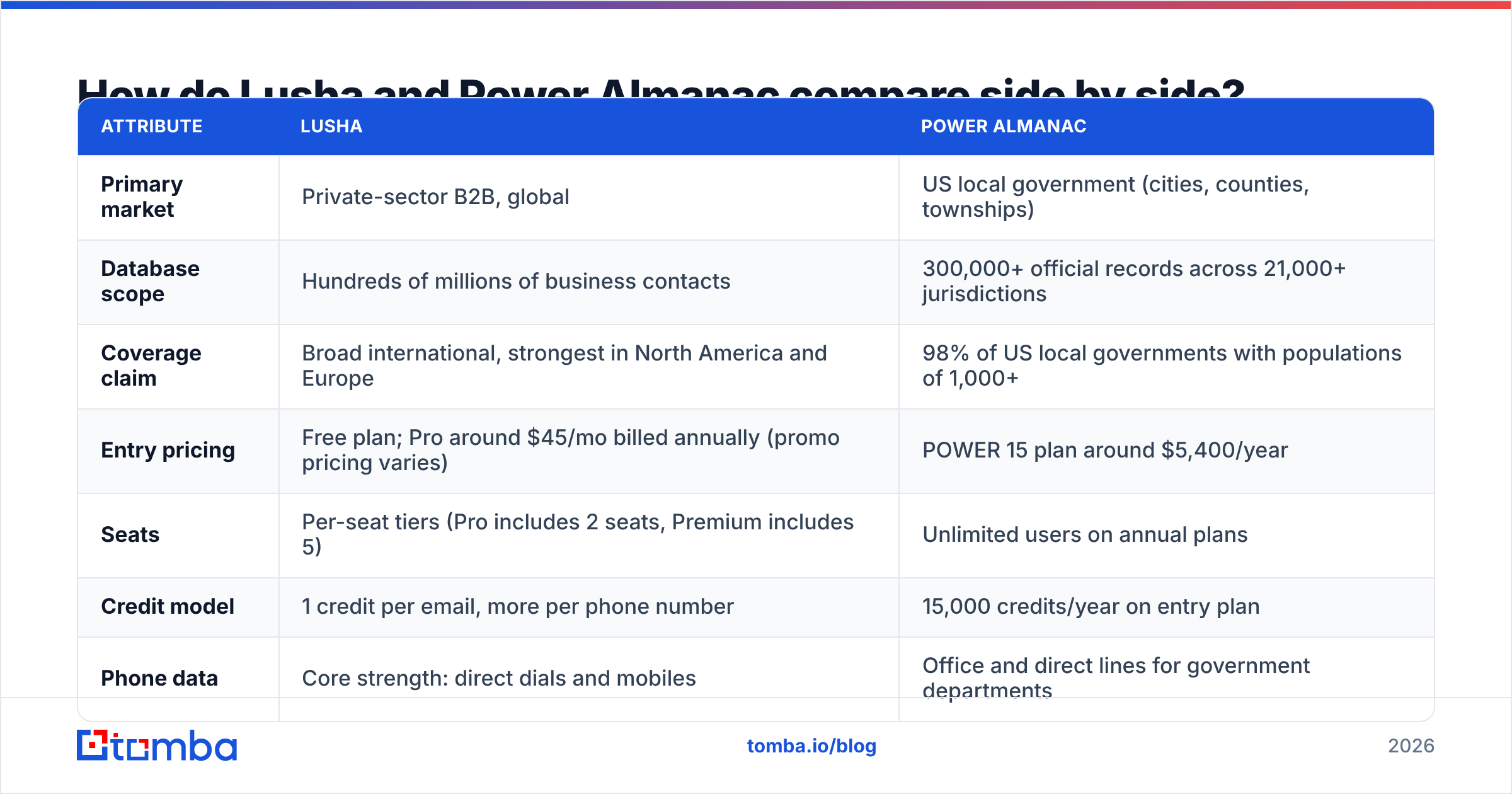Select 'Per-seat tiers (Pro includes 2 seats' cell
Viewport: 1512px width, 794px height.
[x=589, y=535]
